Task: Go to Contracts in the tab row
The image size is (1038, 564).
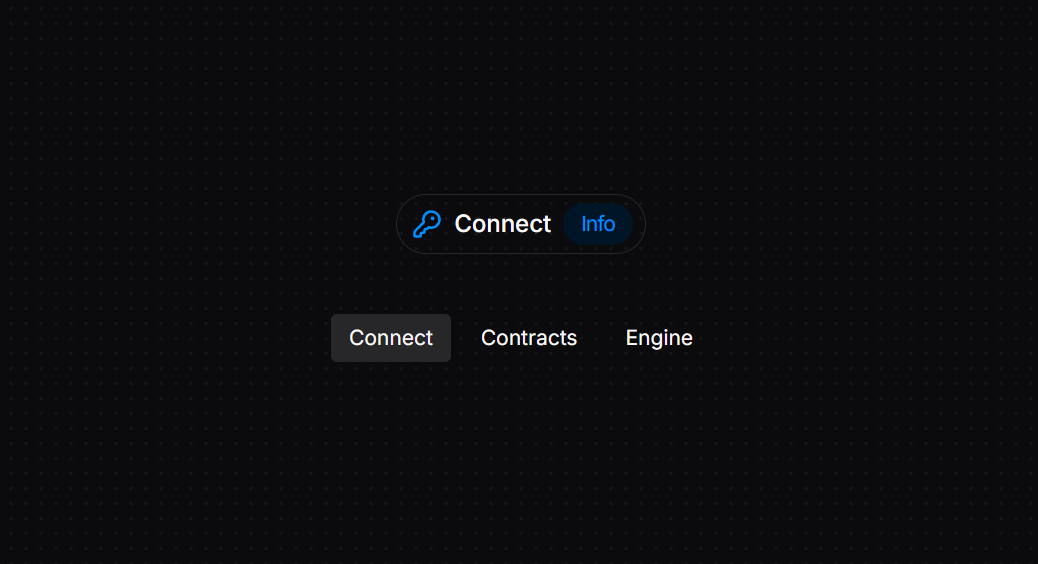Action: 529,338
